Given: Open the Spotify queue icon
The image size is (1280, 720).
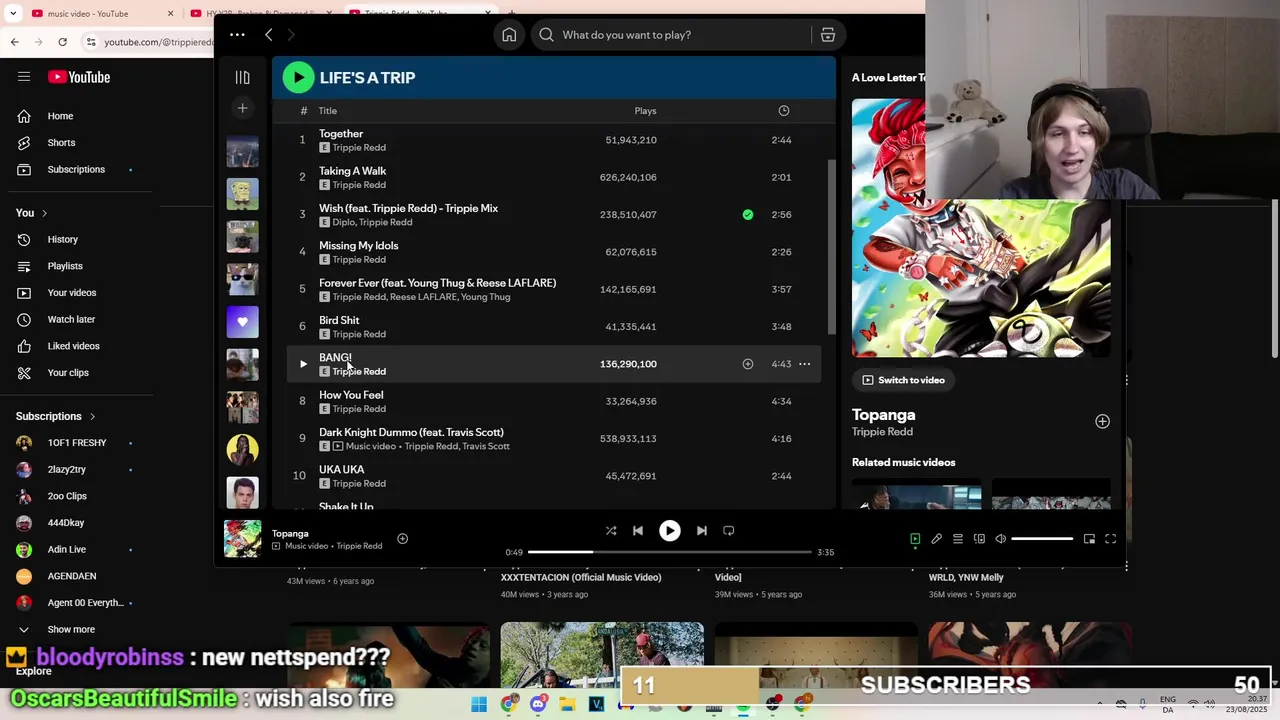Looking at the screenshot, I should (958, 539).
